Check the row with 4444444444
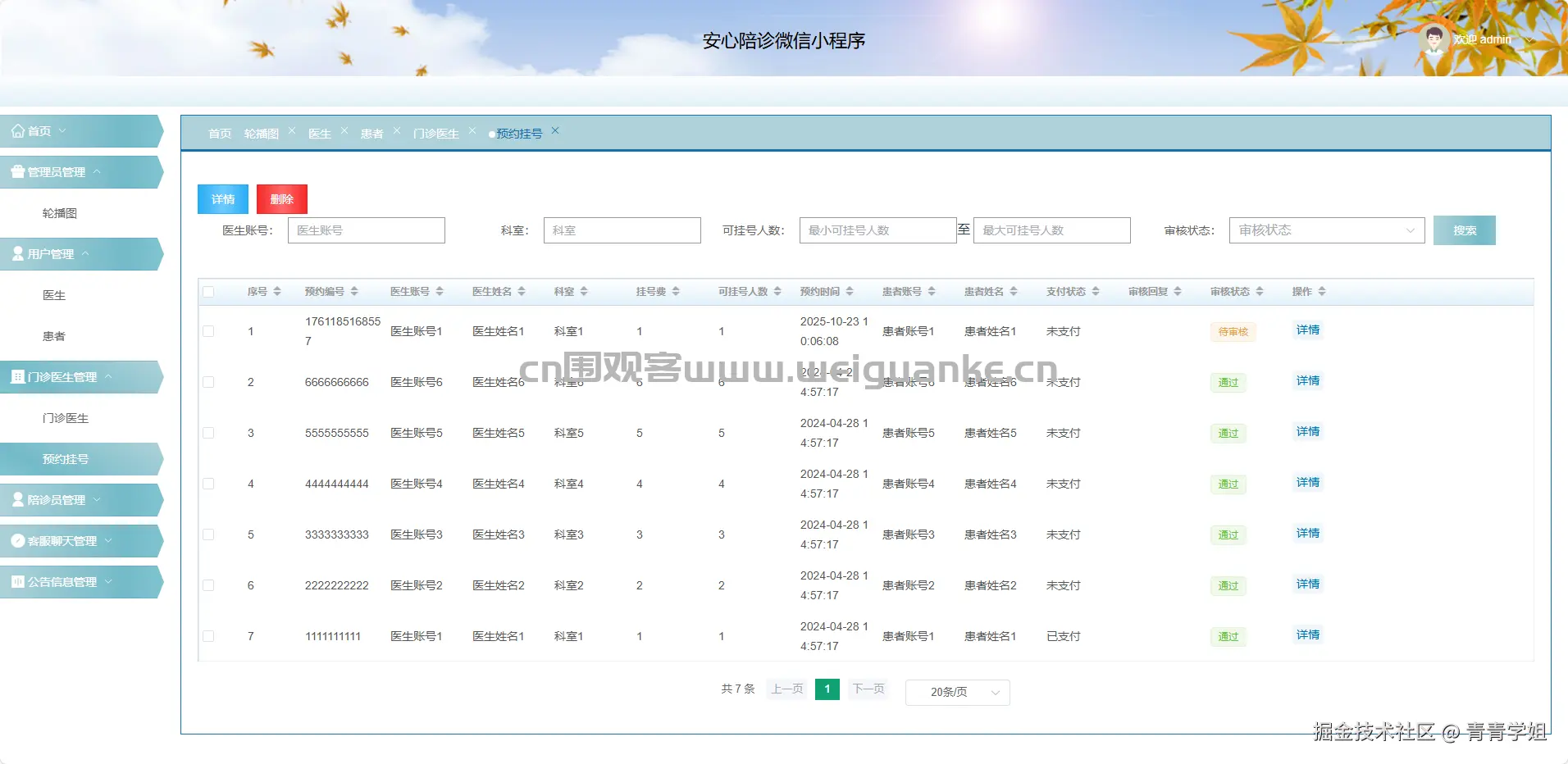This screenshot has width=1568, height=764. point(208,484)
